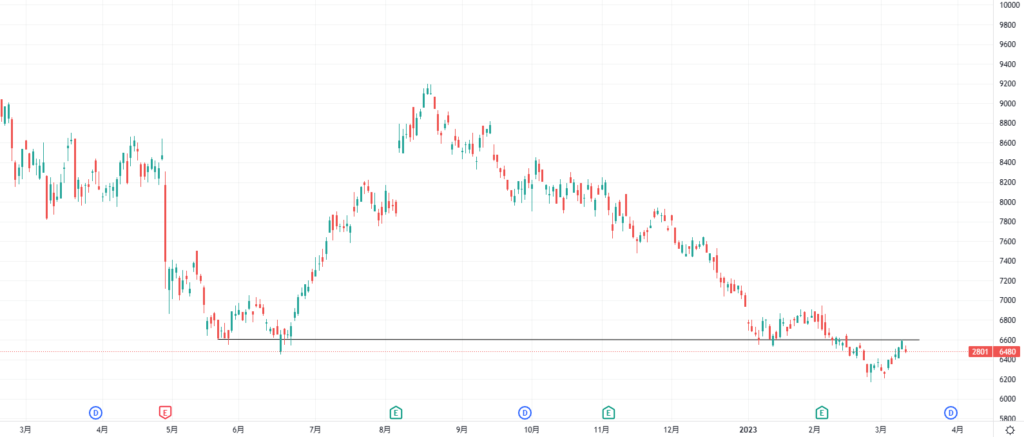This screenshot has width=1024, height=437.
Task: Click the 5800 price axis label
Action: pos(1008,418)
